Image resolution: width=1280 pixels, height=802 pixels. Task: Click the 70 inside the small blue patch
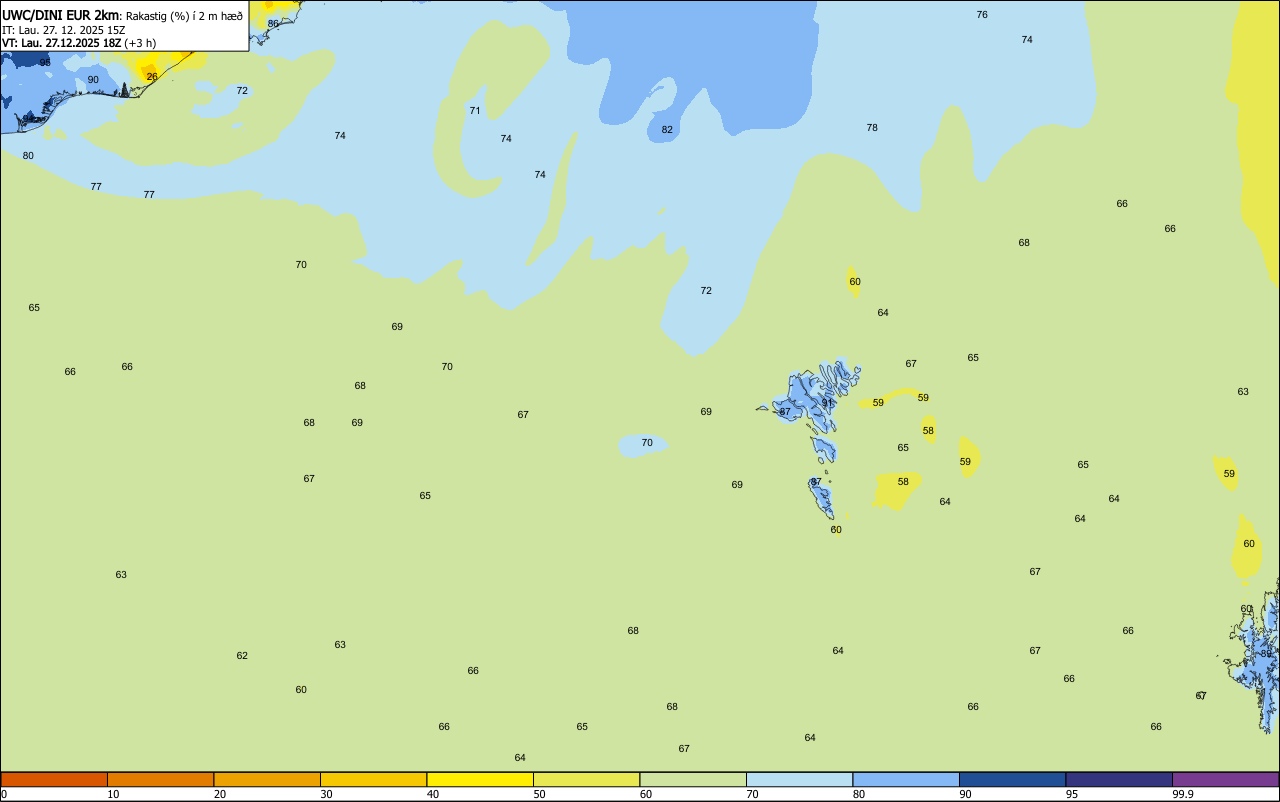647,443
